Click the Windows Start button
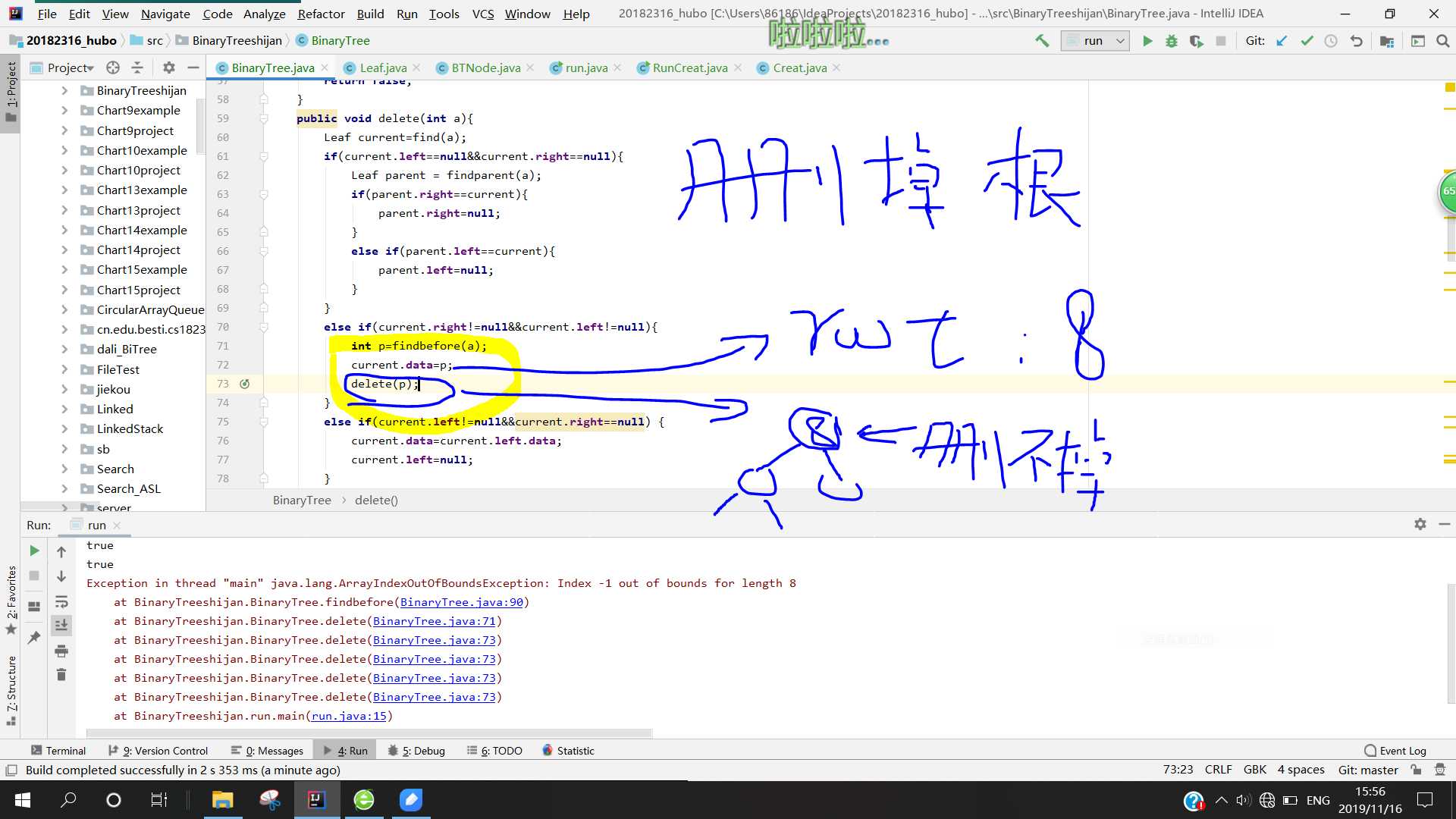Image resolution: width=1456 pixels, height=819 pixels. (x=23, y=800)
